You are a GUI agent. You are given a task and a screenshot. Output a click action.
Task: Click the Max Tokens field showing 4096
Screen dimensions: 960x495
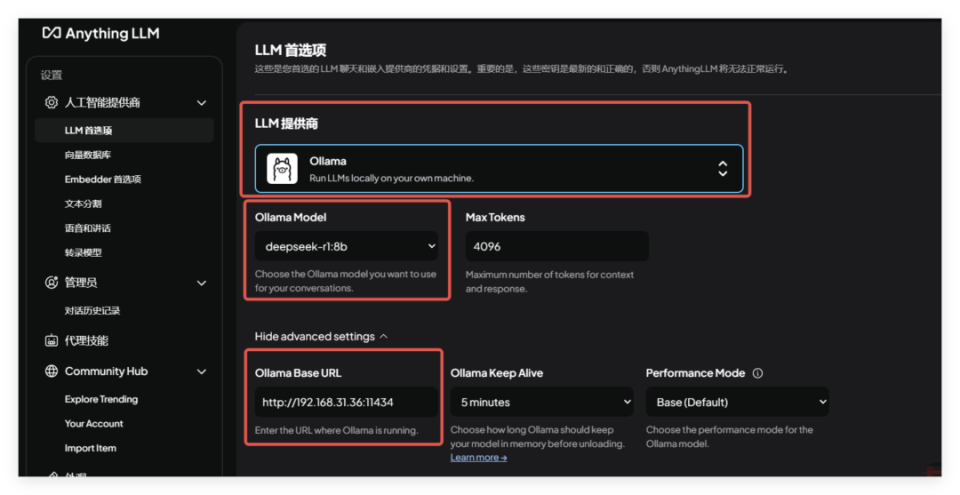(557, 246)
